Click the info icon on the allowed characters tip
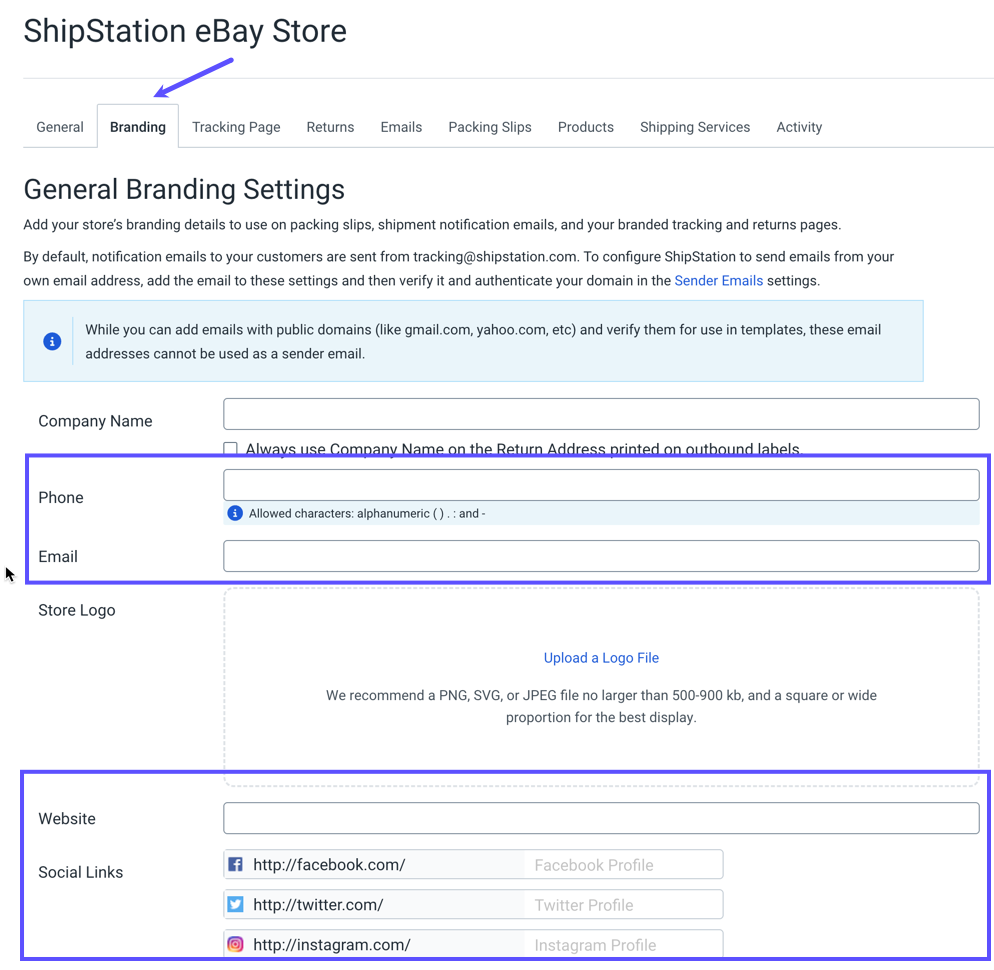This screenshot has height=970, width=994. [x=234, y=512]
